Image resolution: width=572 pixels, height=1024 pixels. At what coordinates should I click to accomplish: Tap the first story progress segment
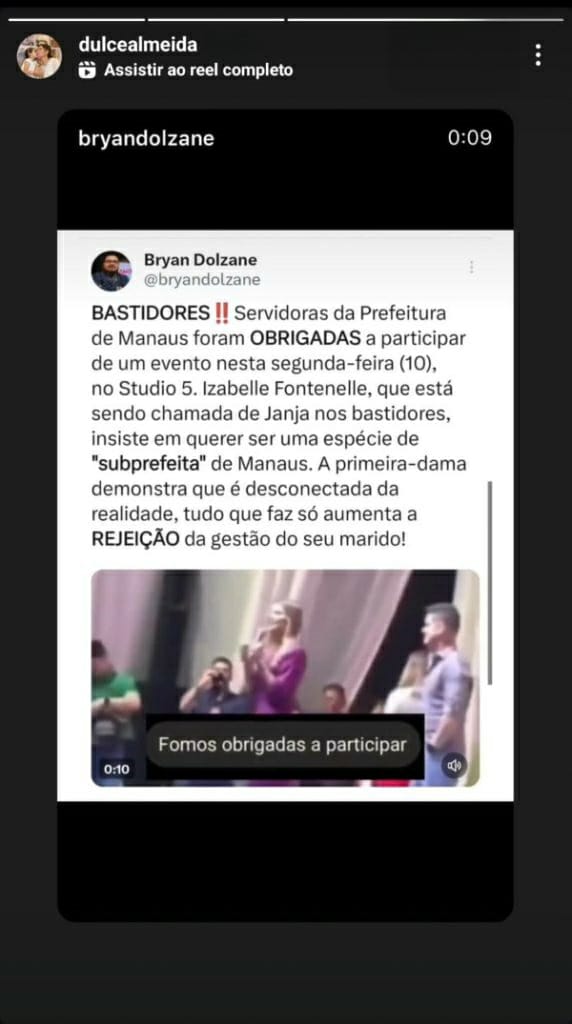click(76, 20)
